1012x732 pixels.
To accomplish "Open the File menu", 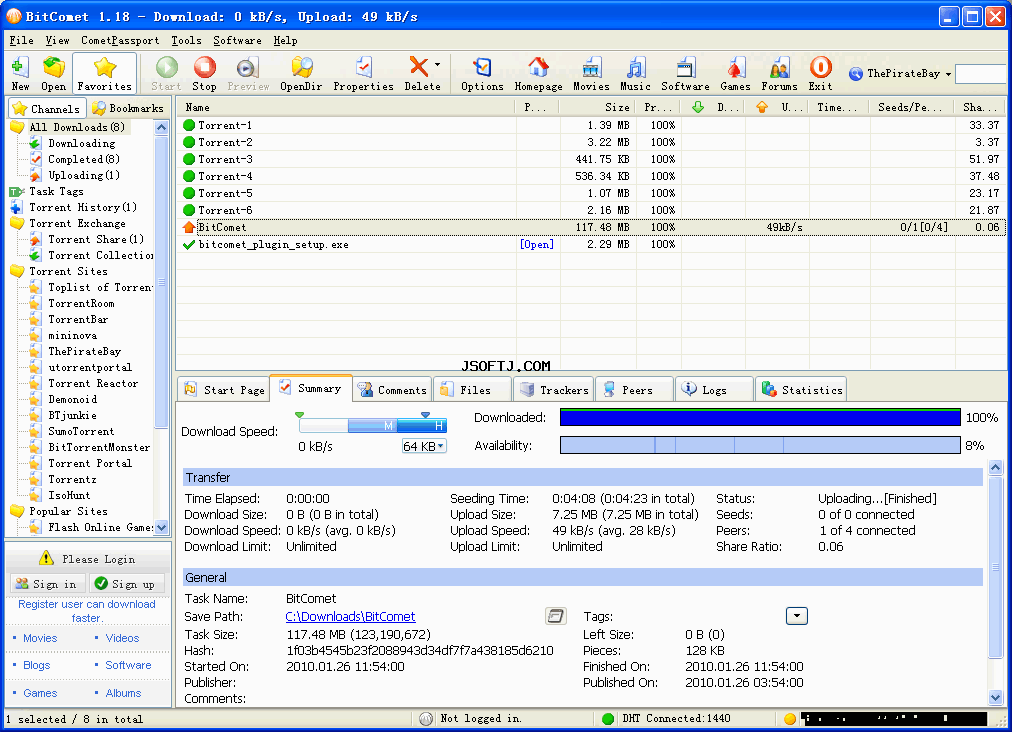I will click(x=21, y=40).
